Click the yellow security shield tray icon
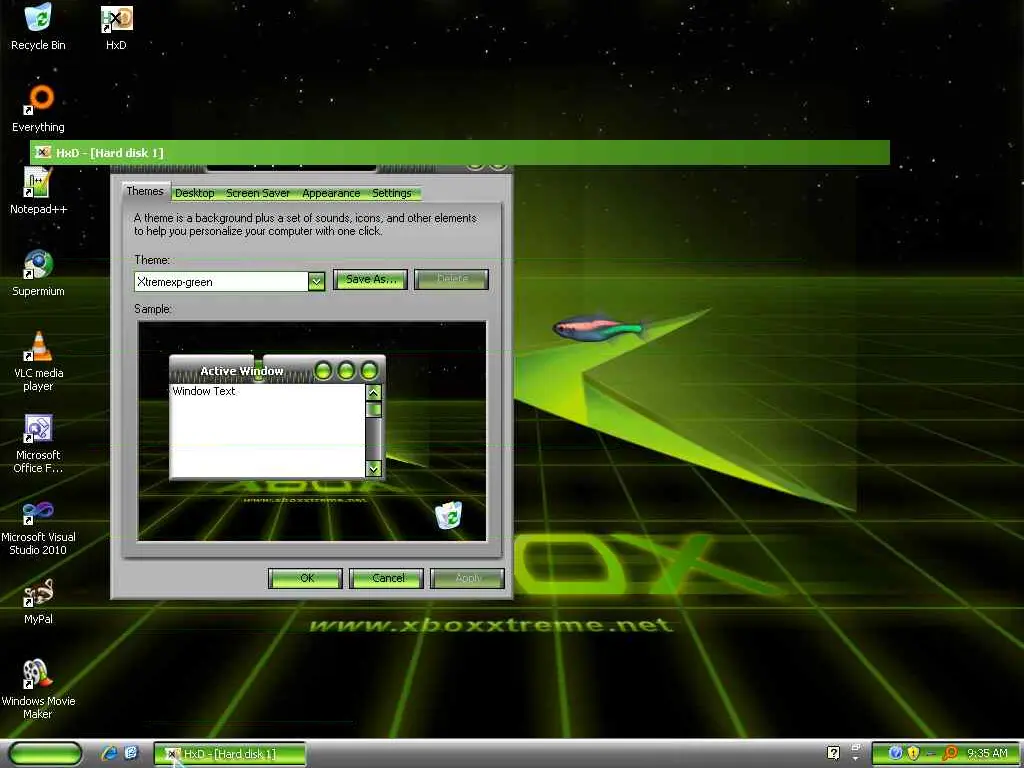1024x768 pixels. pyautogui.click(x=914, y=753)
